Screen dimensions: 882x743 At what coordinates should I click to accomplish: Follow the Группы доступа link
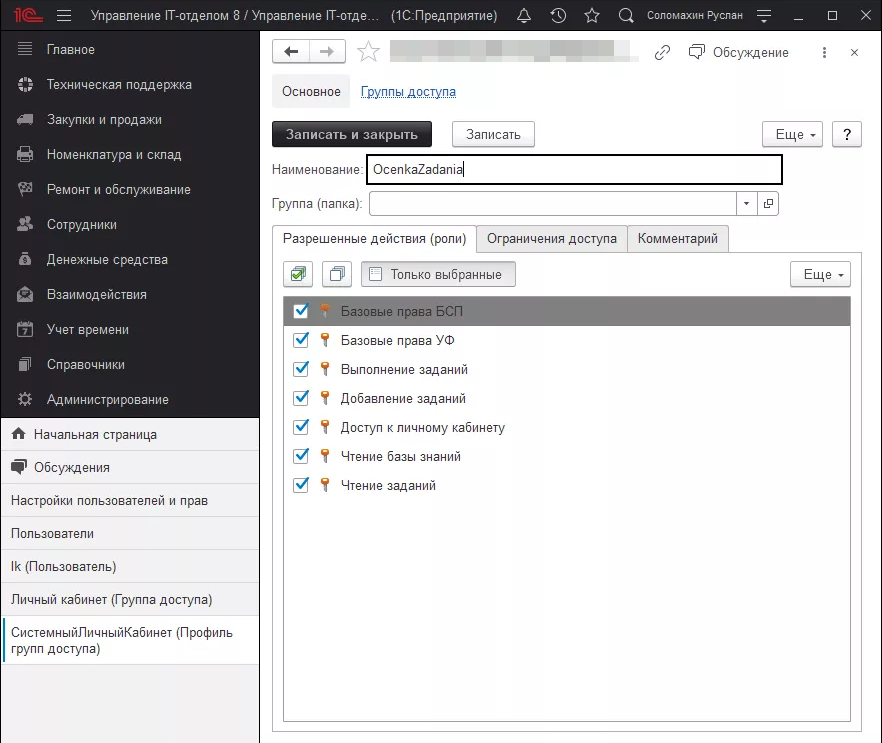point(408,91)
